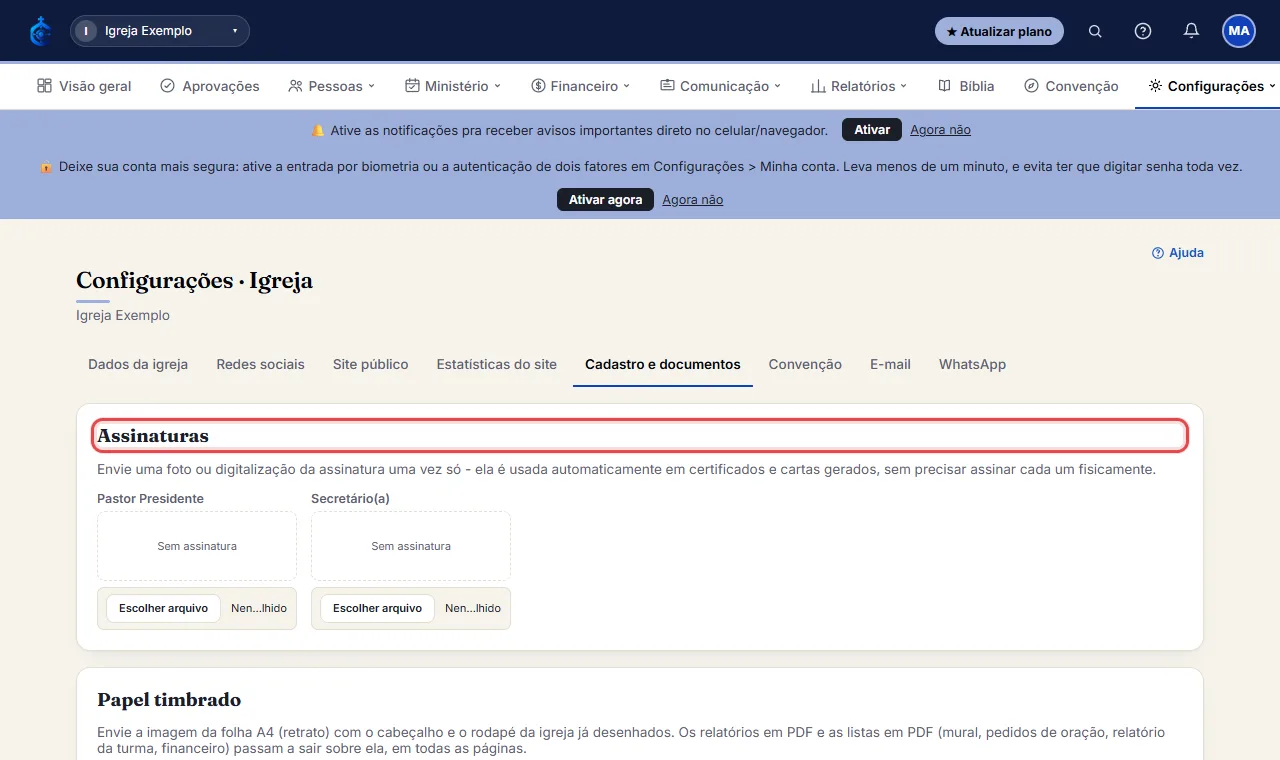Image resolution: width=1280 pixels, height=760 pixels.
Task: Select the Cadastro e documentos tab
Action: 663,365
